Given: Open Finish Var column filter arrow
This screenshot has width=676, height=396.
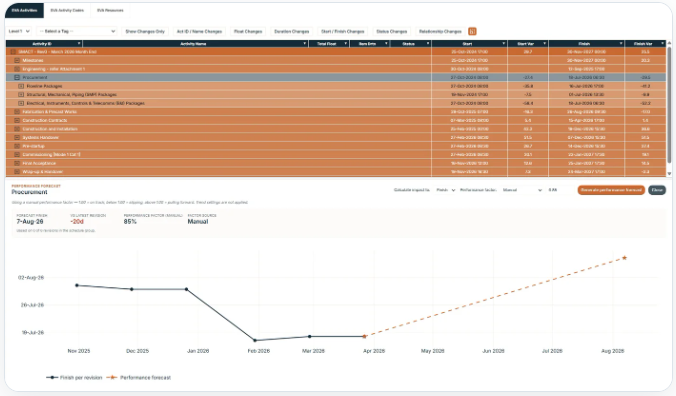Looking at the screenshot, I should pyautogui.click(x=662, y=44).
